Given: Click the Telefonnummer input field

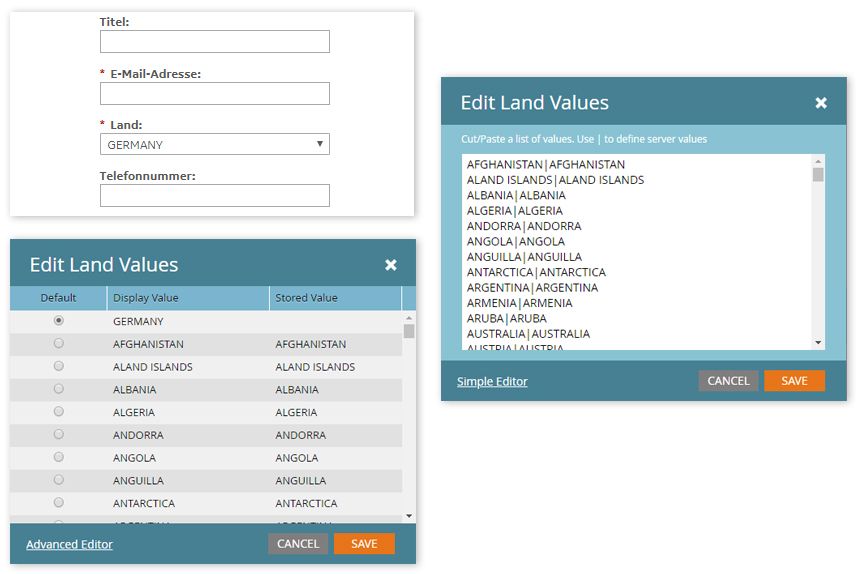Looking at the screenshot, I should coord(214,195).
